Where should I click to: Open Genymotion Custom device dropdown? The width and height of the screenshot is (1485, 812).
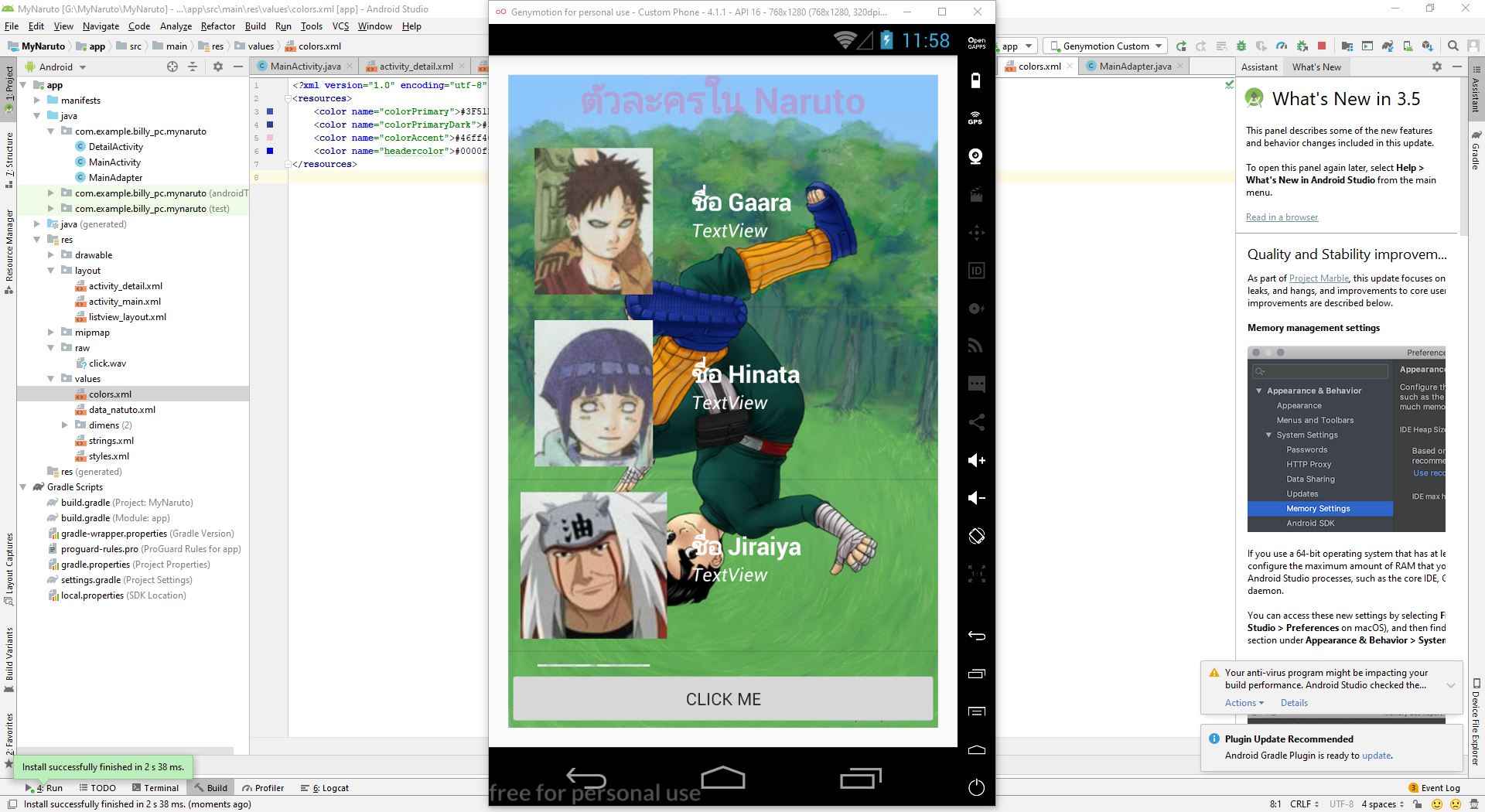(1105, 46)
